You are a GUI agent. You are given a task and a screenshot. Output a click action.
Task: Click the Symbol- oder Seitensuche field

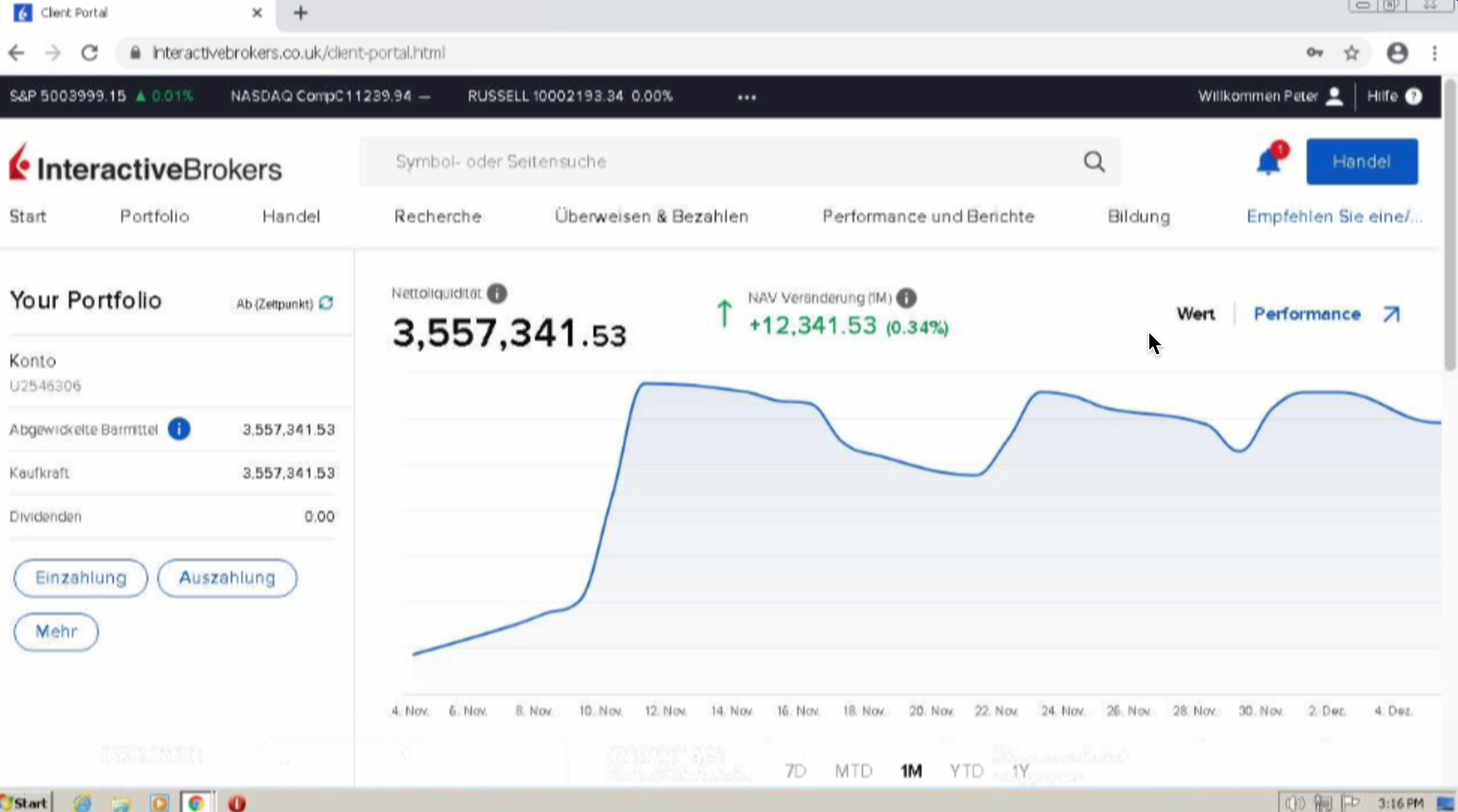(740, 162)
